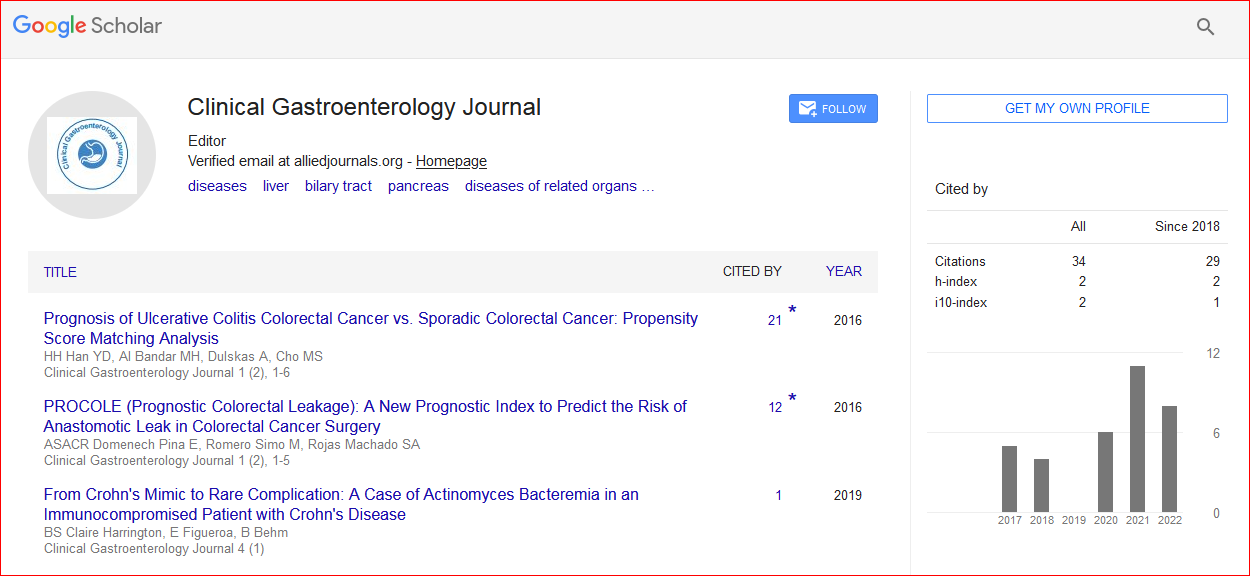Click the 12 citations count
Screen dimensions: 1250x576
coord(775,407)
